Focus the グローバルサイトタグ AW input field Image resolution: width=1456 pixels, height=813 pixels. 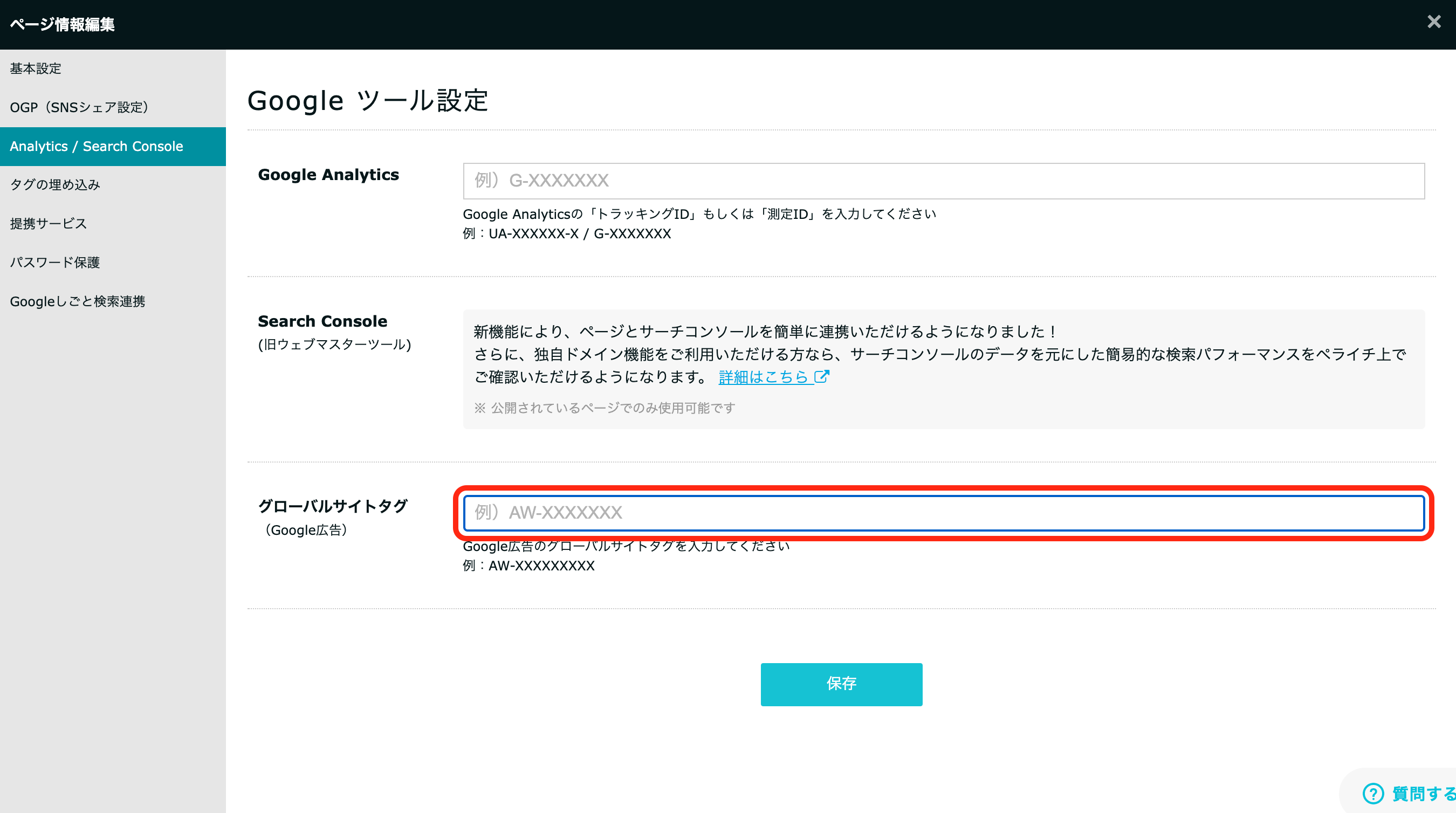pos(944,513)
